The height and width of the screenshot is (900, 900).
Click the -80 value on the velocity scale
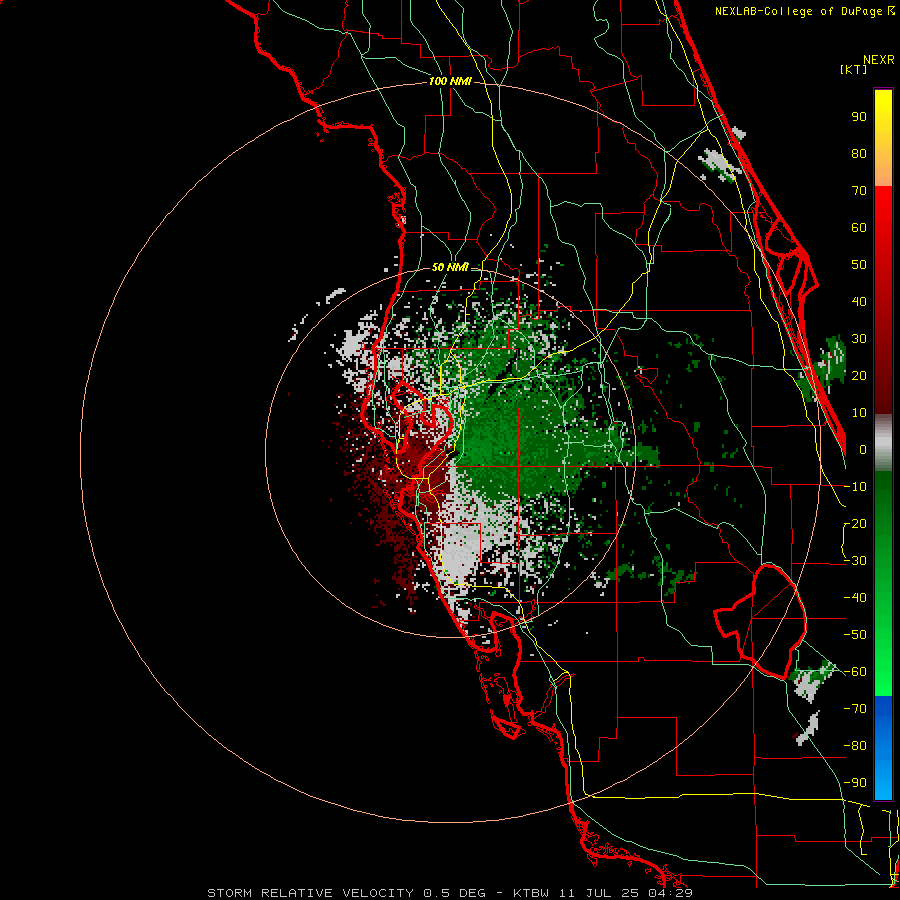[x=855, y=746]
